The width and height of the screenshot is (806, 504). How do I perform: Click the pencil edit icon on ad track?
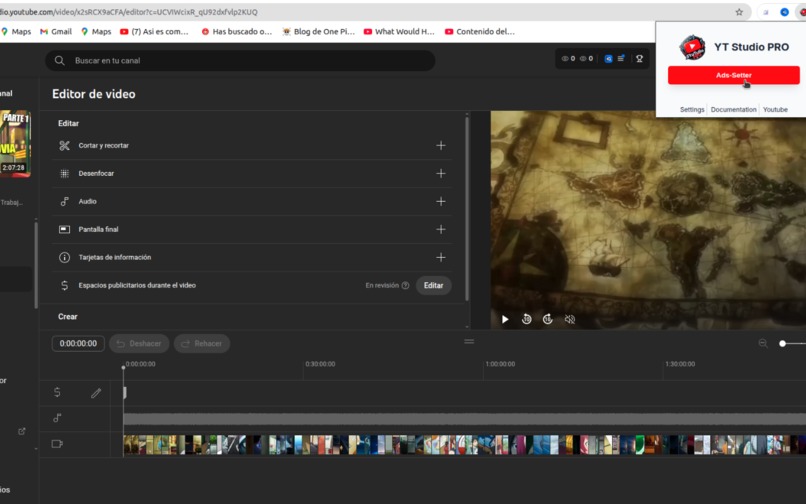point(96,393)
